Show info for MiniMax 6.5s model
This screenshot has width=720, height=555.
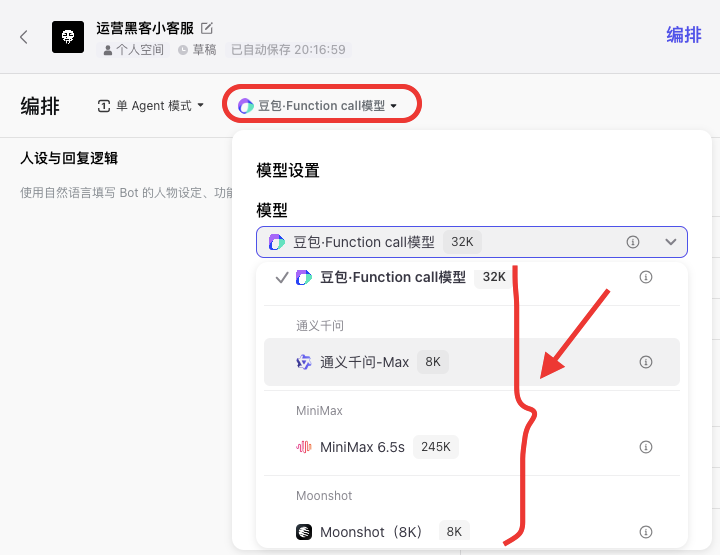point(646,447)
